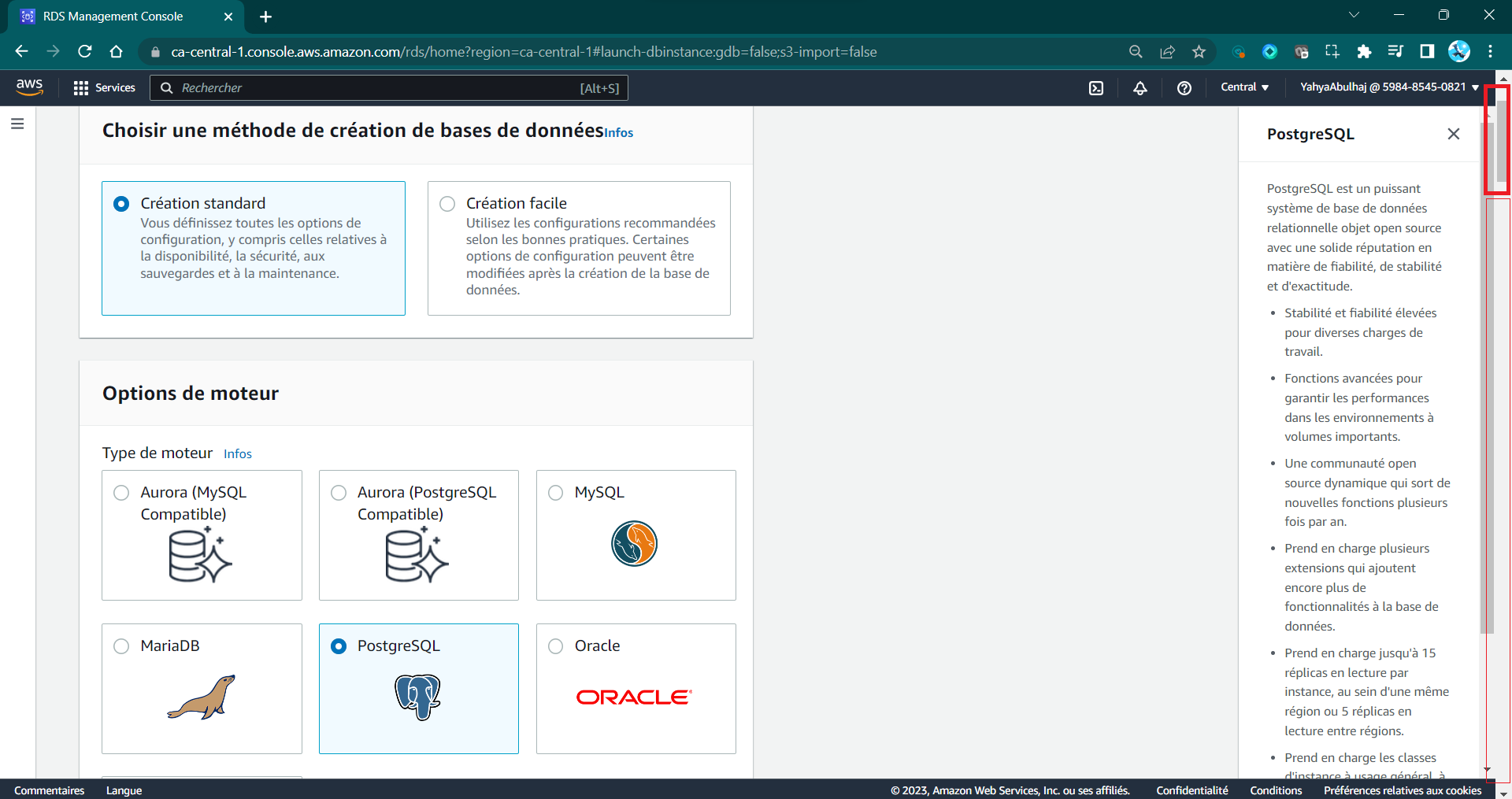Close the PostgreSQL info panel

pyautogui.click(x=1454, y=134)
